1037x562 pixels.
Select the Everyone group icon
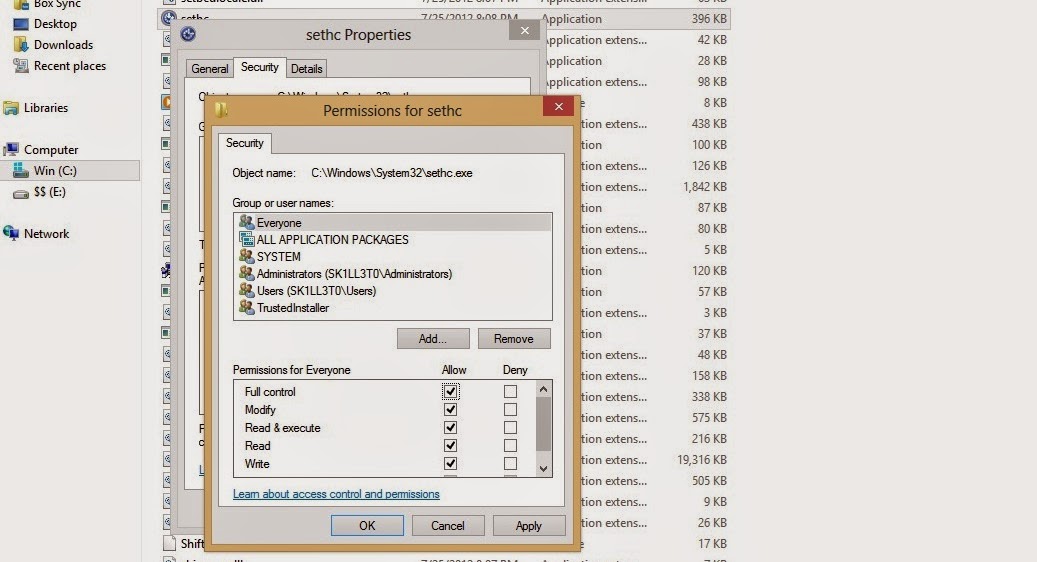pyautogui.click(x=247, y=222)
